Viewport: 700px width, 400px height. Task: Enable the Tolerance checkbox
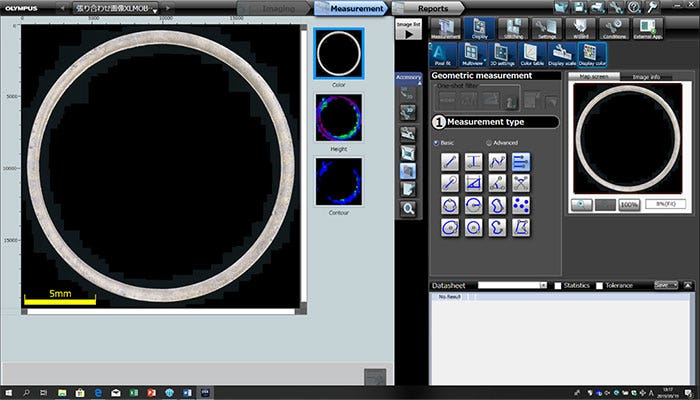(x=600, y=286)
